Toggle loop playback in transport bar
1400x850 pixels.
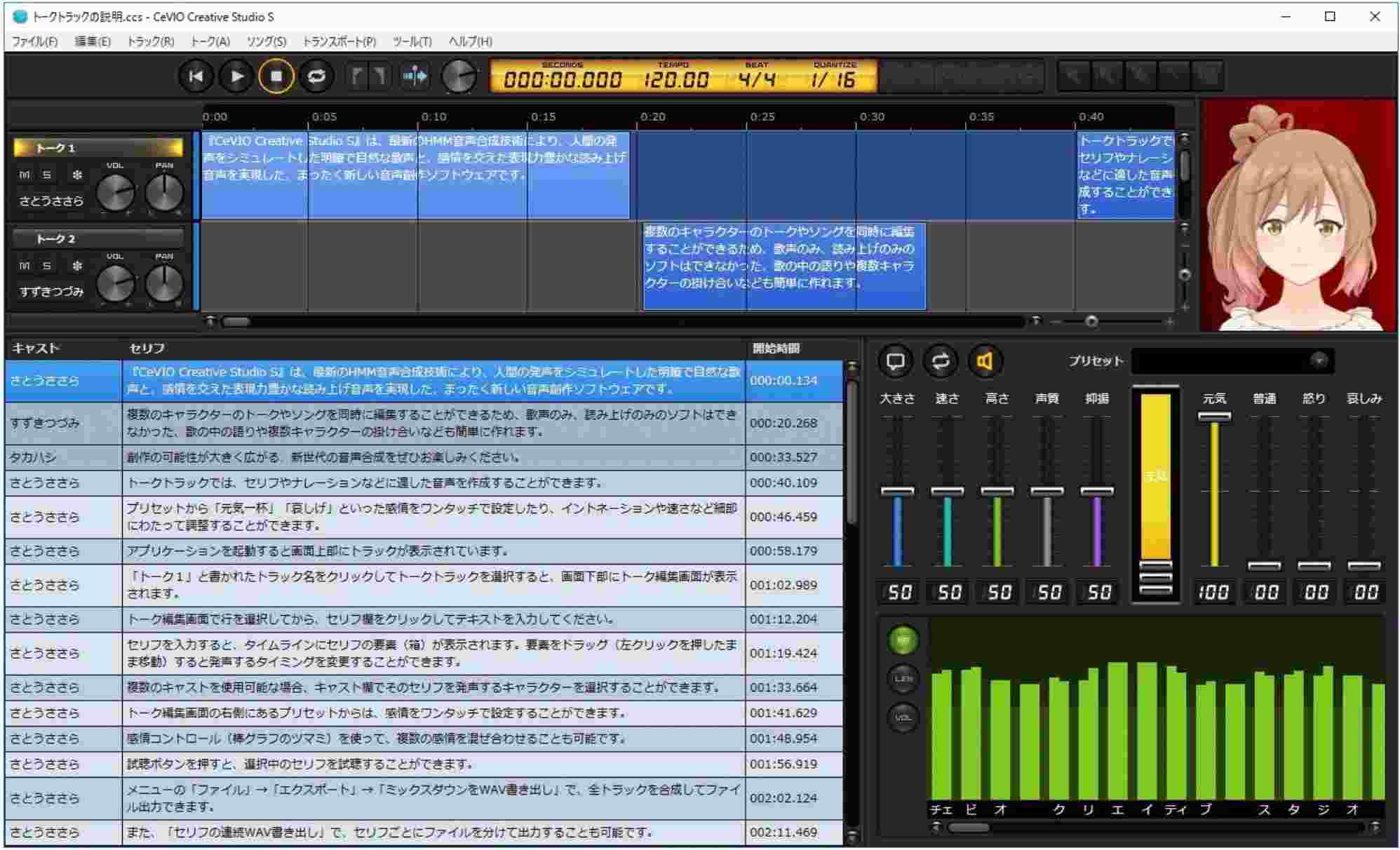[316, 76]
